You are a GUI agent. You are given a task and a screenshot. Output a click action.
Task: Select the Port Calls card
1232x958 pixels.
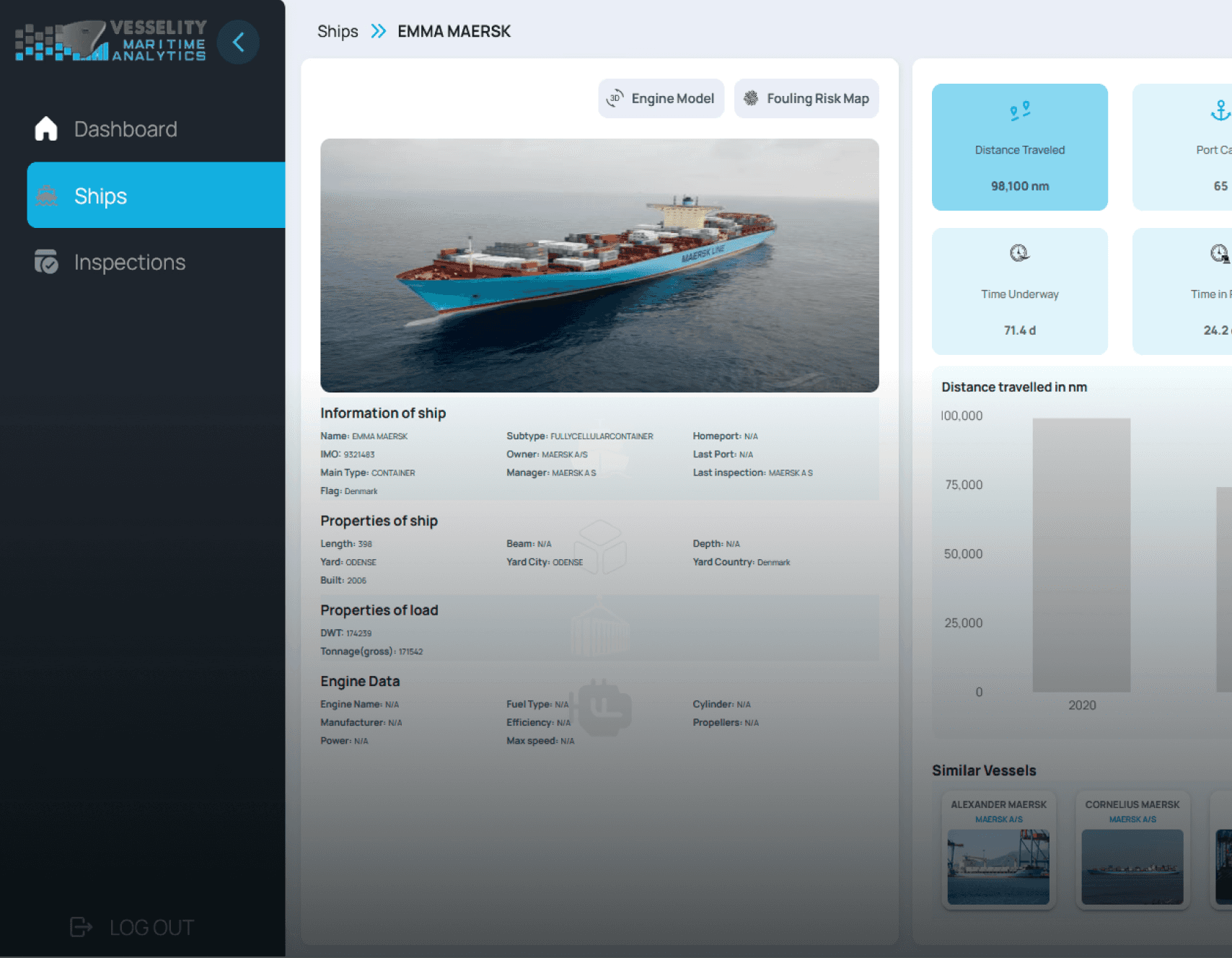point(1183,147)
